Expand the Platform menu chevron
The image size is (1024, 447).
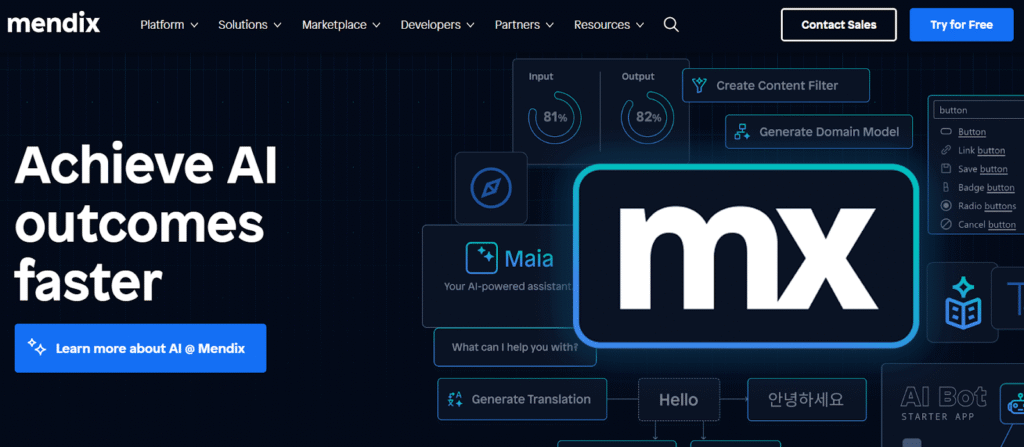pos(194,25)
